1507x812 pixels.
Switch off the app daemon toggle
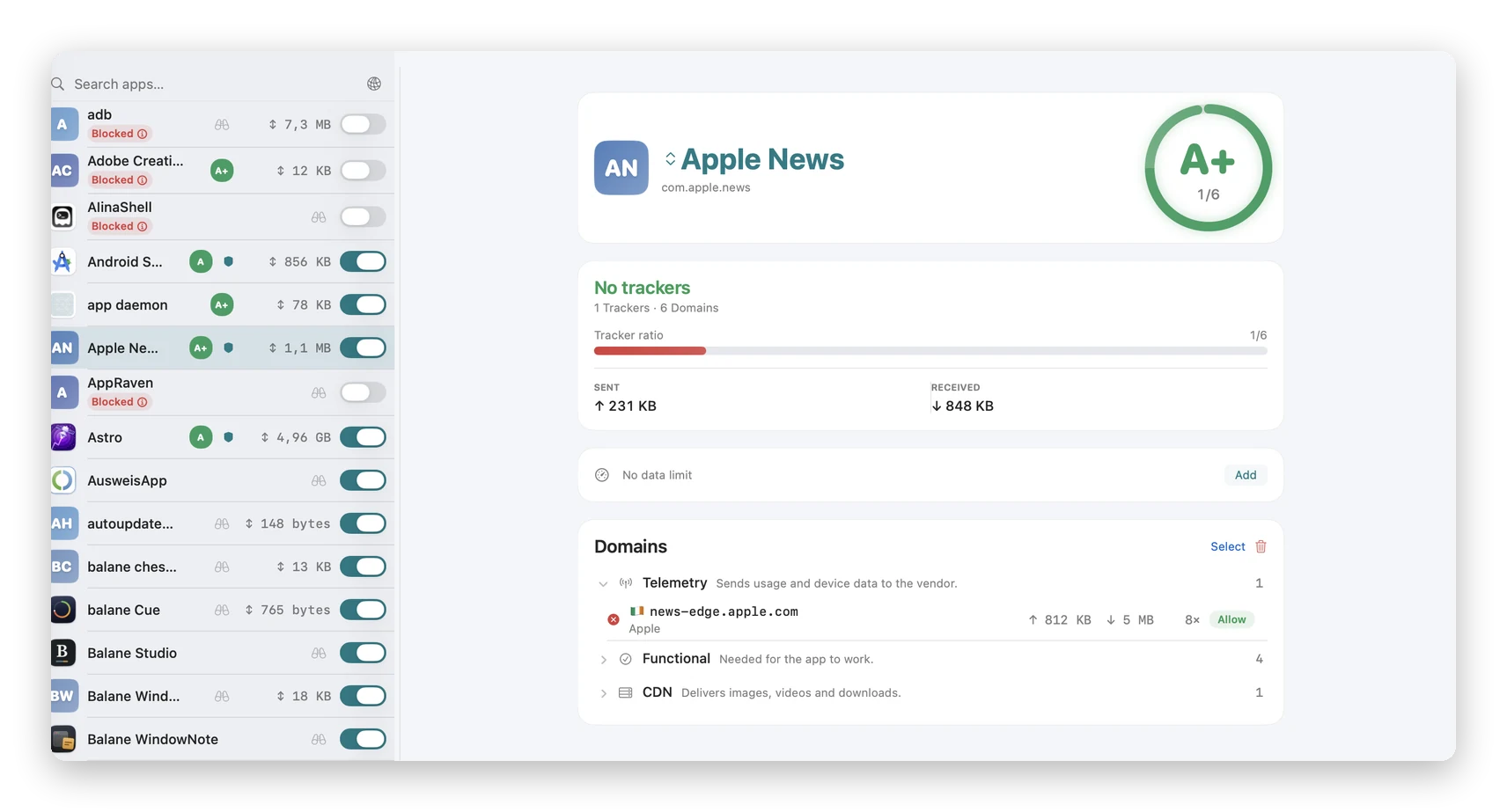point(363,304)
